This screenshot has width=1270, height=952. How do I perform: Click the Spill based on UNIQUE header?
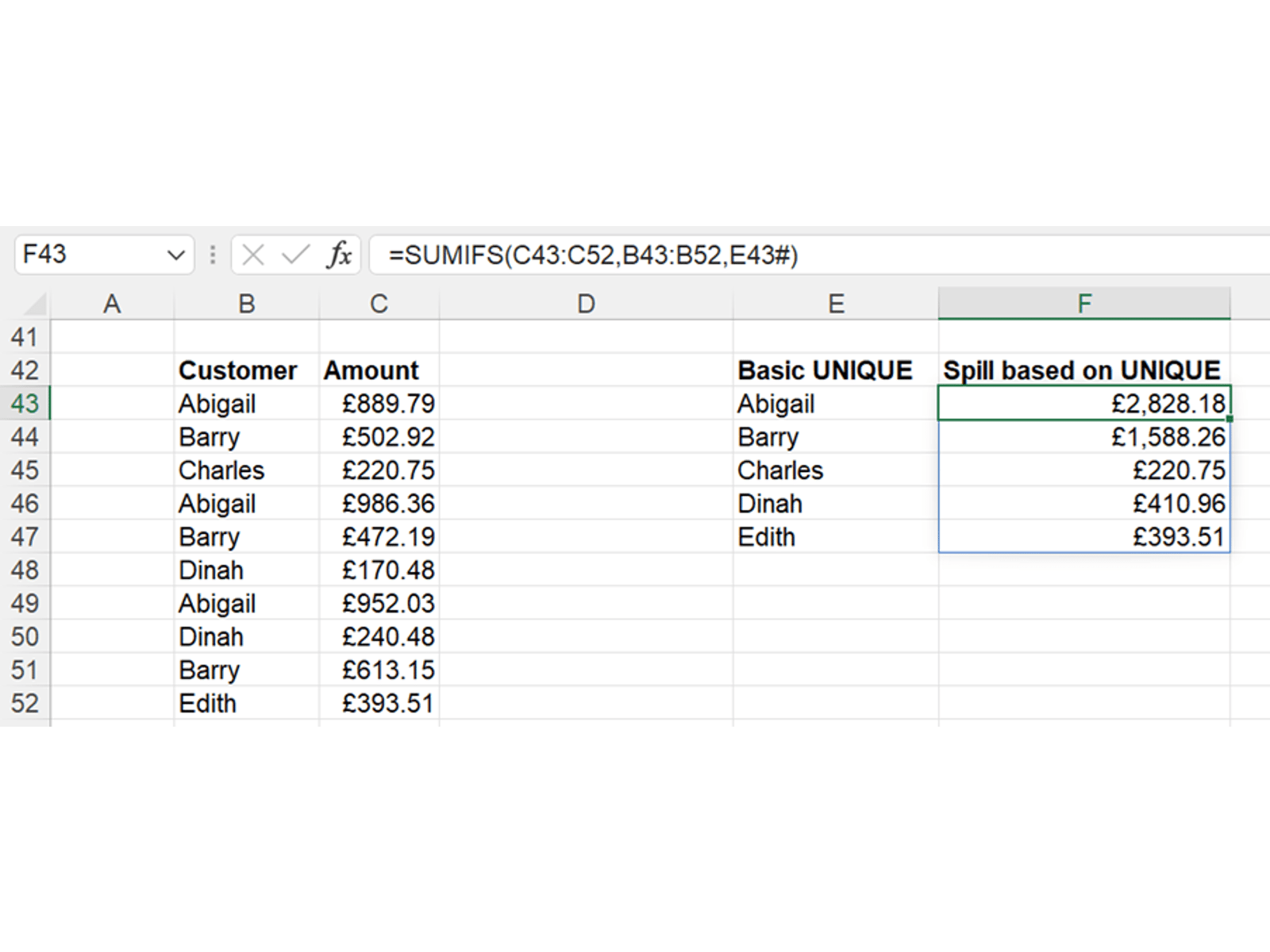tap(1082, 370)
